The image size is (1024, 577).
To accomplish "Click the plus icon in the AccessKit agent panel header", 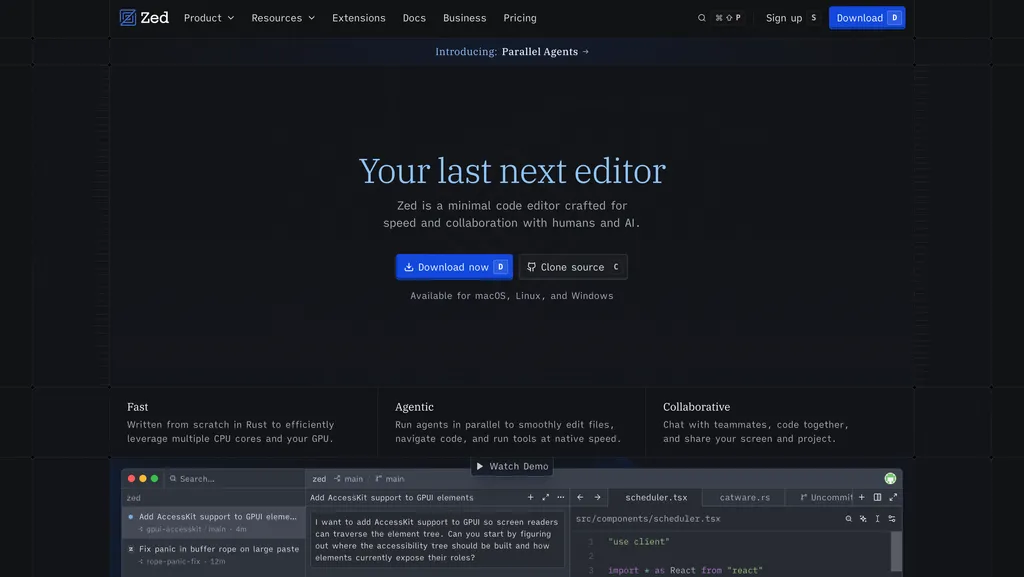I will click(x=530, y=497).
